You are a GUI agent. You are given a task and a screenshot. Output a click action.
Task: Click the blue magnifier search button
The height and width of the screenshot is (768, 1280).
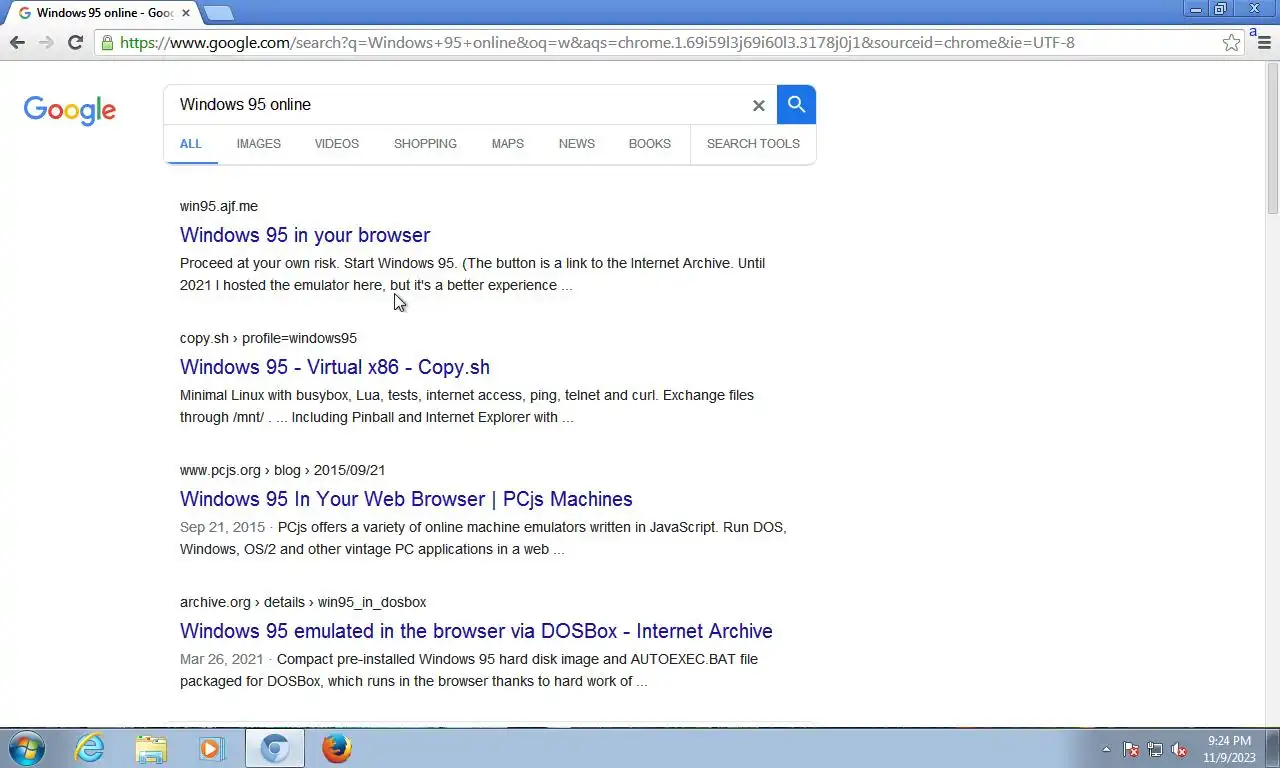tap(796, 104)
